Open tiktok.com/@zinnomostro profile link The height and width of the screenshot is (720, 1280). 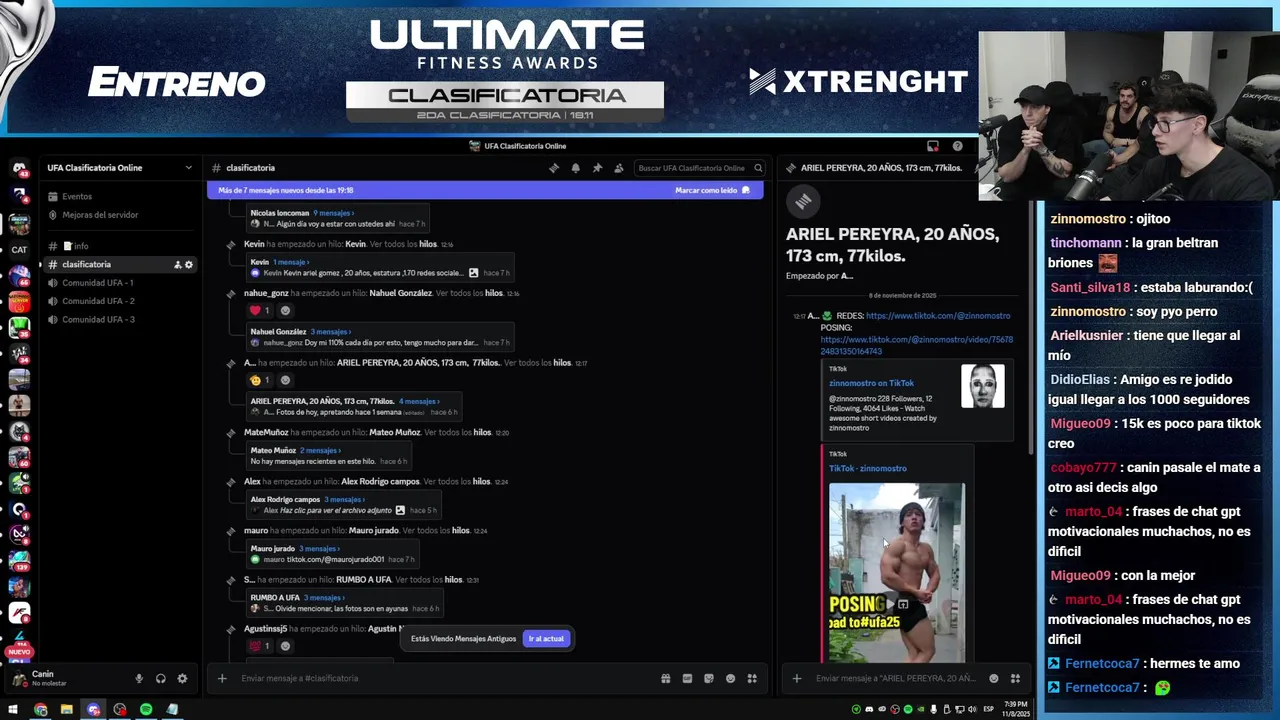pos(938,316)
